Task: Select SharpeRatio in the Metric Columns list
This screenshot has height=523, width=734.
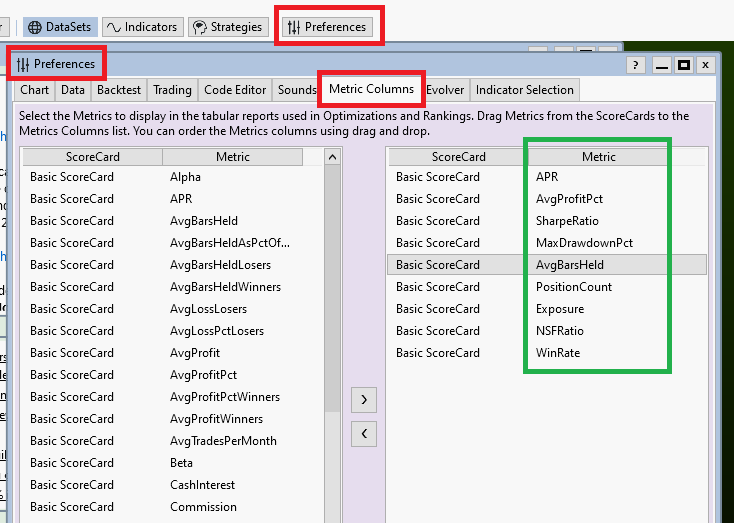Action: [x=568, y=221]
